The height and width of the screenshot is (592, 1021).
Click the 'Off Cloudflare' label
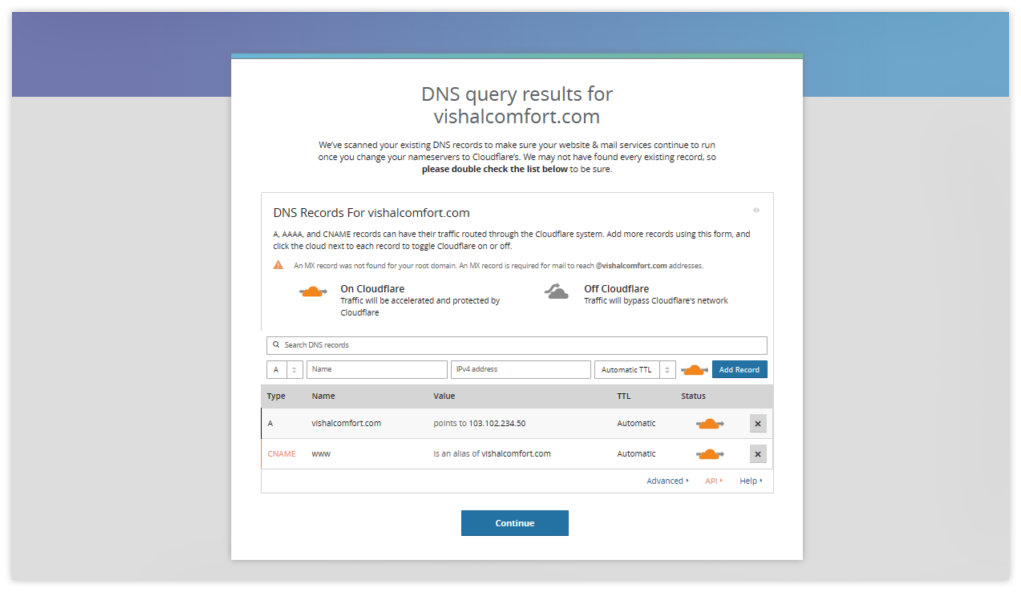coord(616,289)
